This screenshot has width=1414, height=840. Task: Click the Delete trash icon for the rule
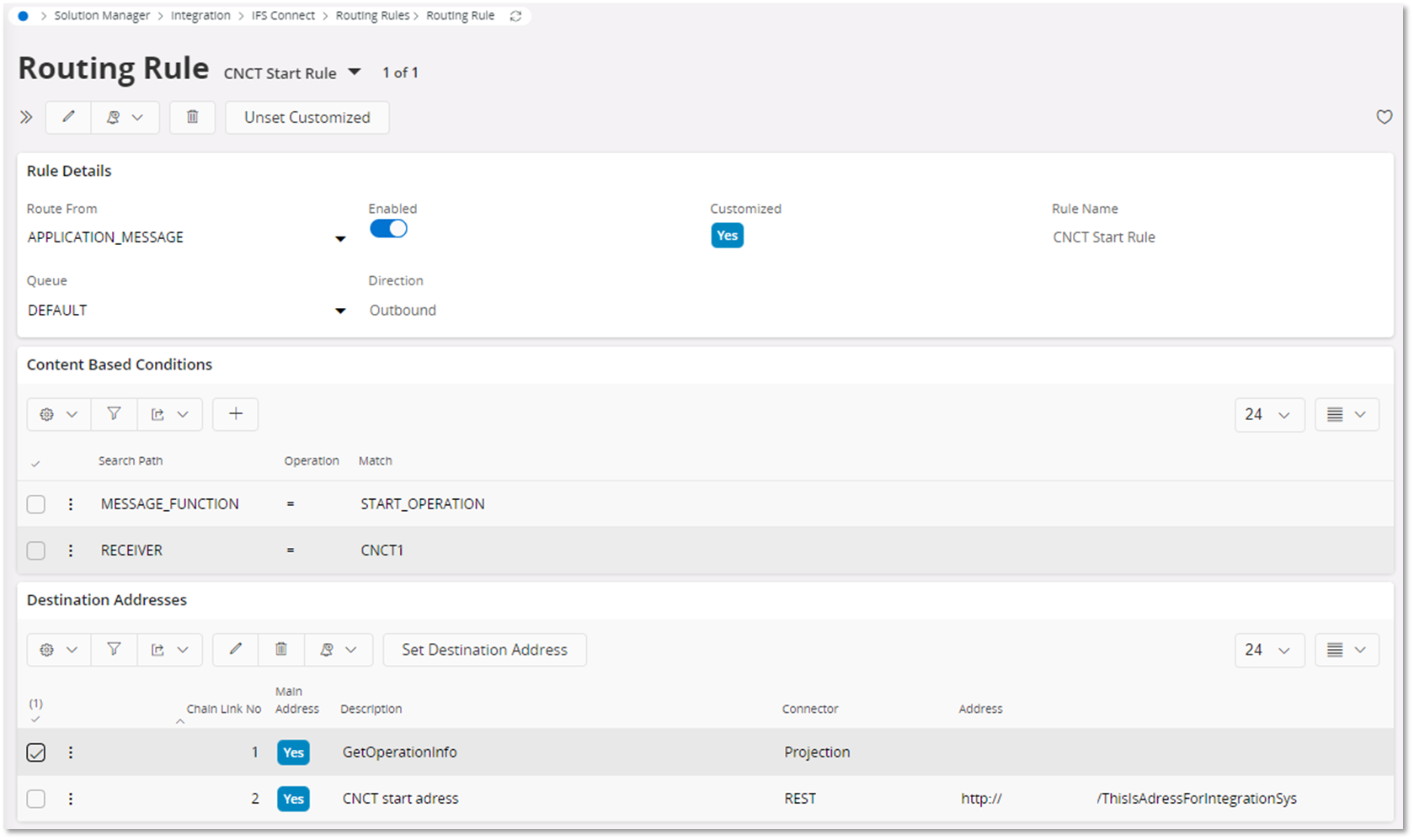192,117
